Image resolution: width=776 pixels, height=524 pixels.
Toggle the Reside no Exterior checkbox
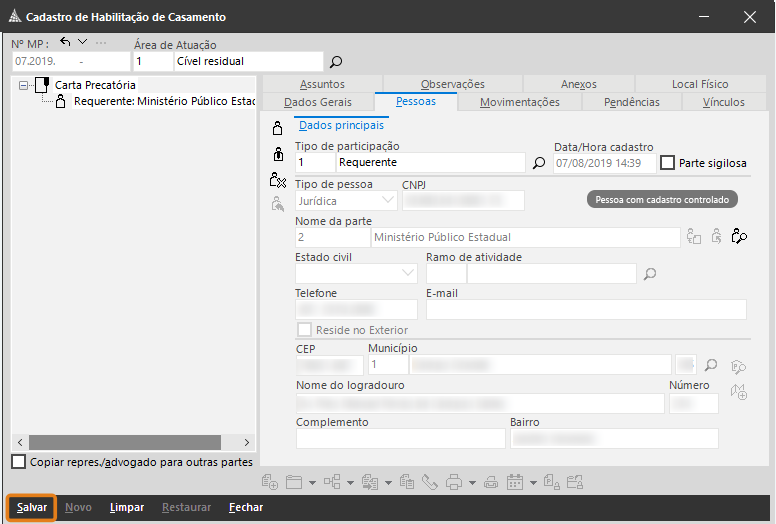(304, 330)
